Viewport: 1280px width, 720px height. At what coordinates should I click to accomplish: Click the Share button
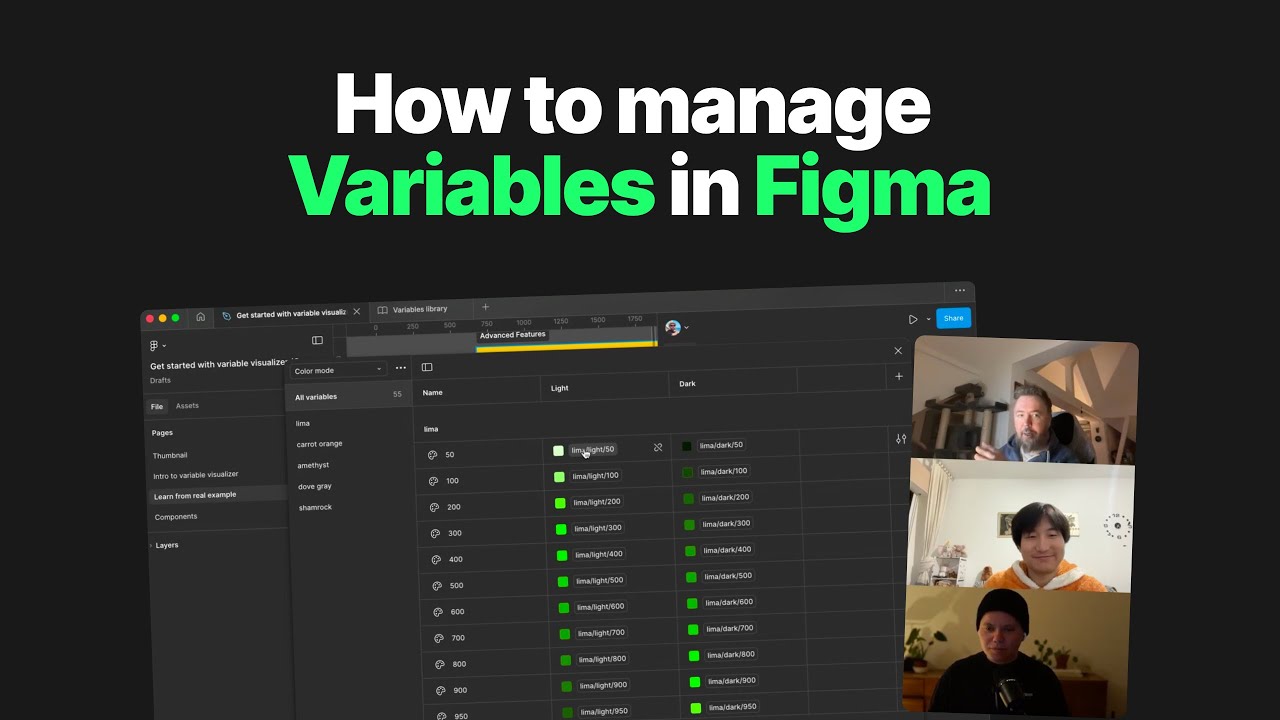[954, 319]
